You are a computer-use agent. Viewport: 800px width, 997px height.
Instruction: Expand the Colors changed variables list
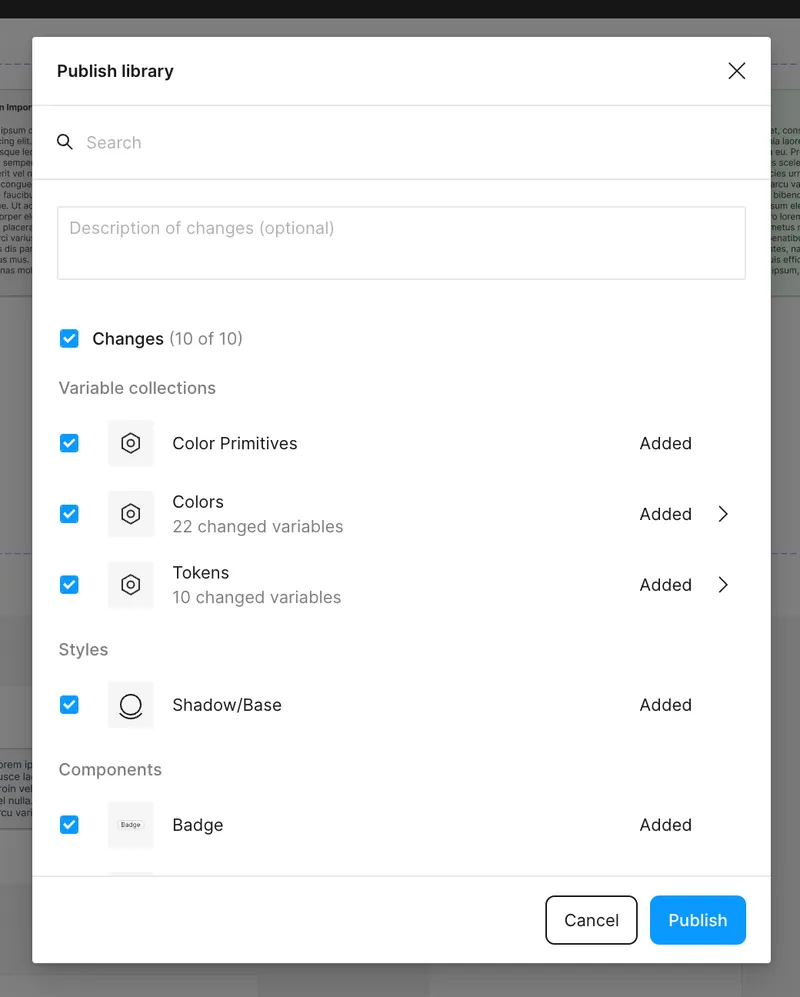point(723,513)
